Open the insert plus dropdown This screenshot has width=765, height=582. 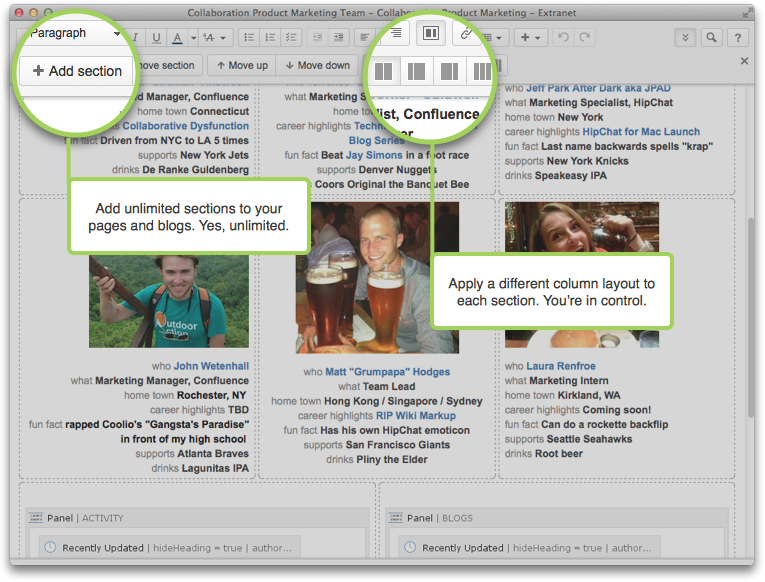(x=530, y=38)
